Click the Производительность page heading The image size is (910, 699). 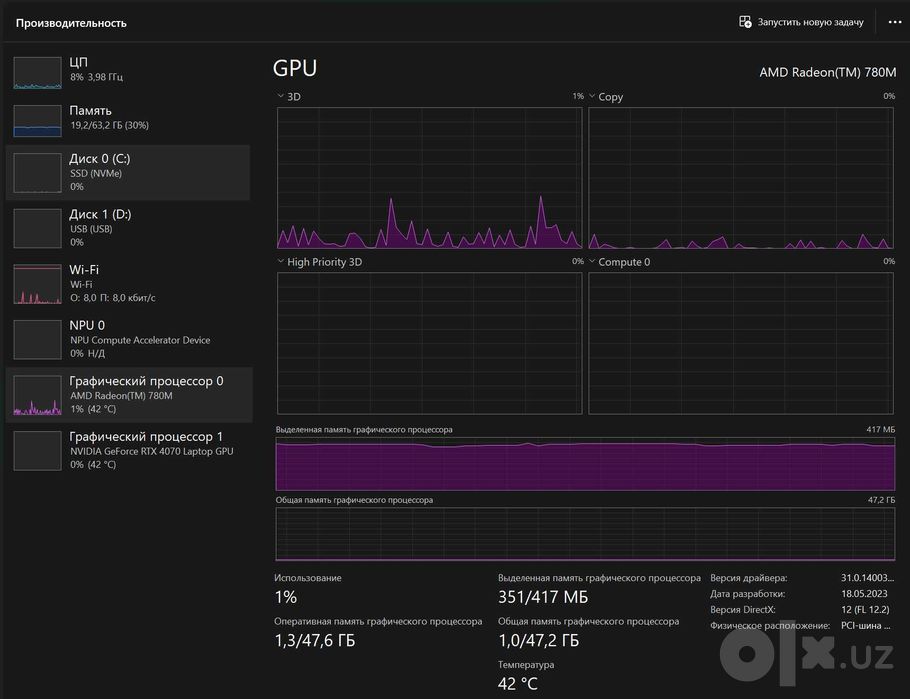pos(71,23)
